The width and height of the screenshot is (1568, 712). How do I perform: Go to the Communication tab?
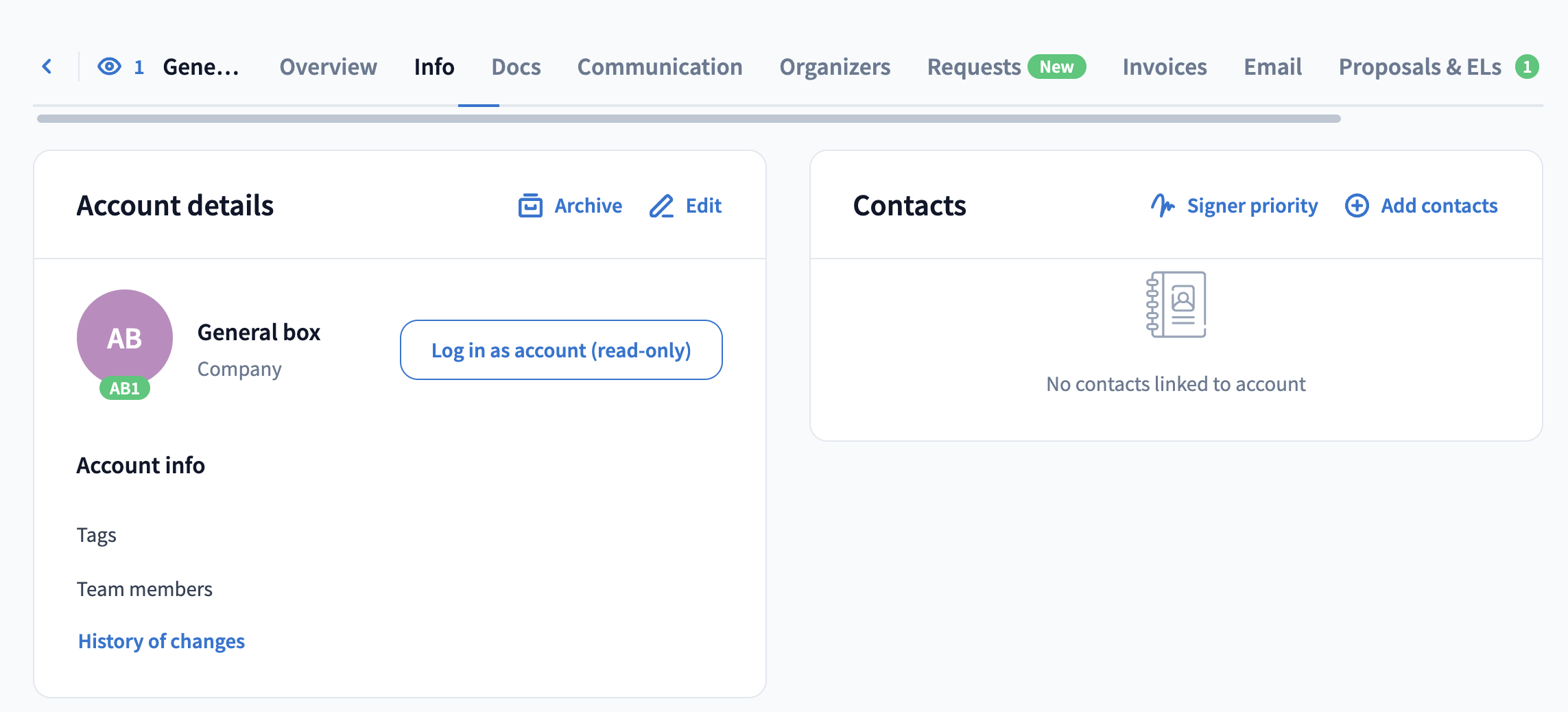click(659, 67)
